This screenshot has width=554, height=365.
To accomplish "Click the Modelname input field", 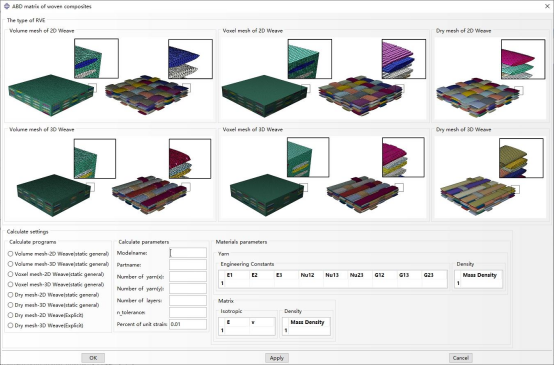I will coord(188,253).
